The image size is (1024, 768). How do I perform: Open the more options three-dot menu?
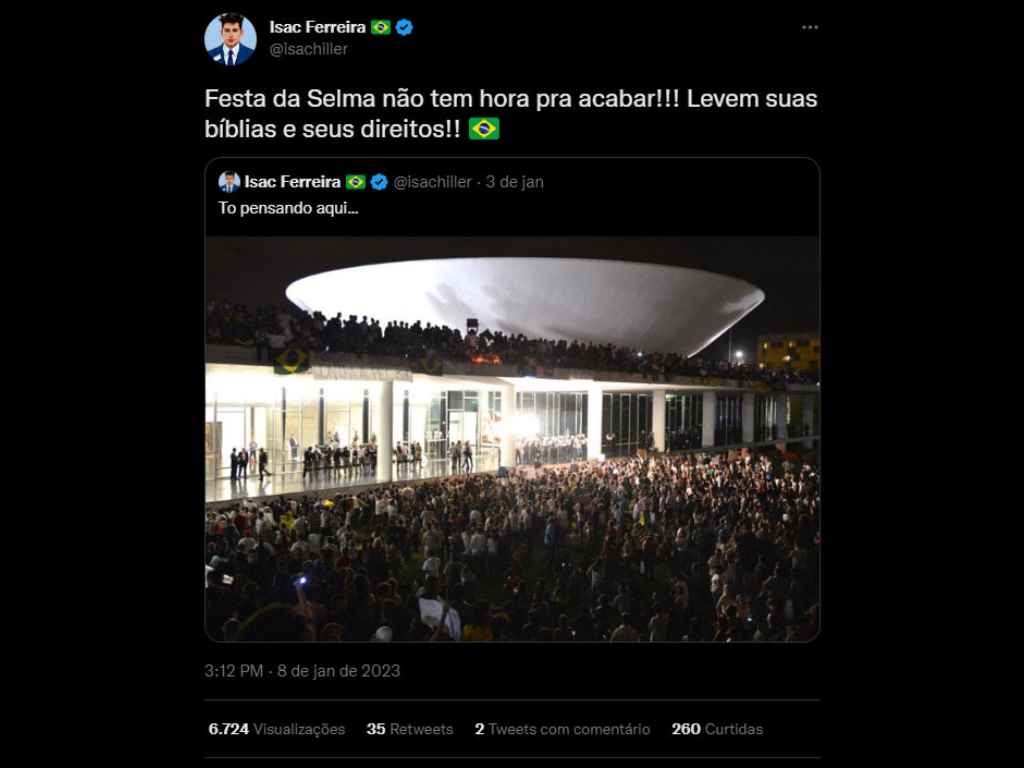coord(809,28)
